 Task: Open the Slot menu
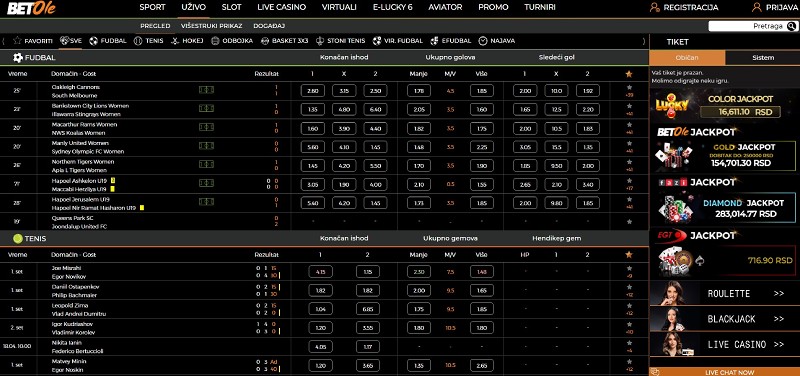point(232,7)
